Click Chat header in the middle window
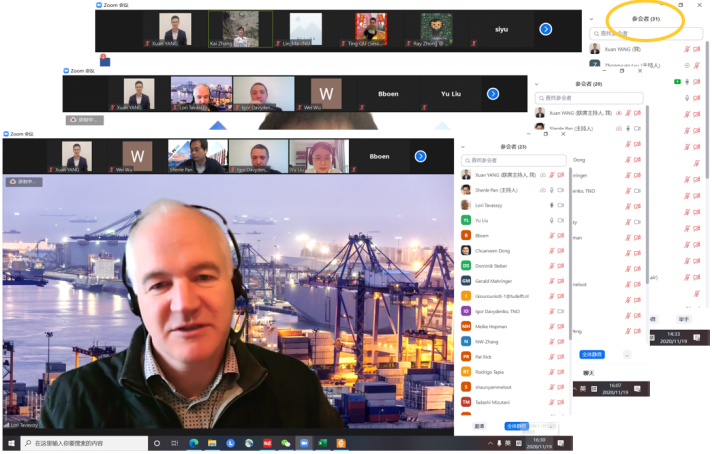This screenshot has width=712, height=454. click(x=588, y=373)
